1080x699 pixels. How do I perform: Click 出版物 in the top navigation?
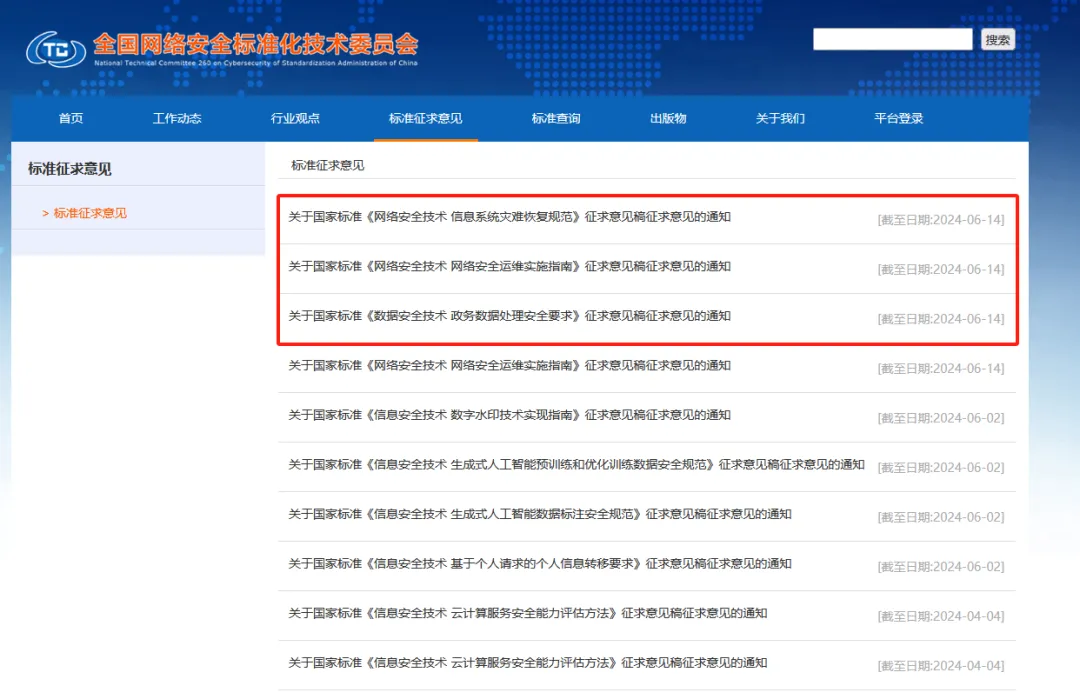pyautogui.click(x=668, y=119)
